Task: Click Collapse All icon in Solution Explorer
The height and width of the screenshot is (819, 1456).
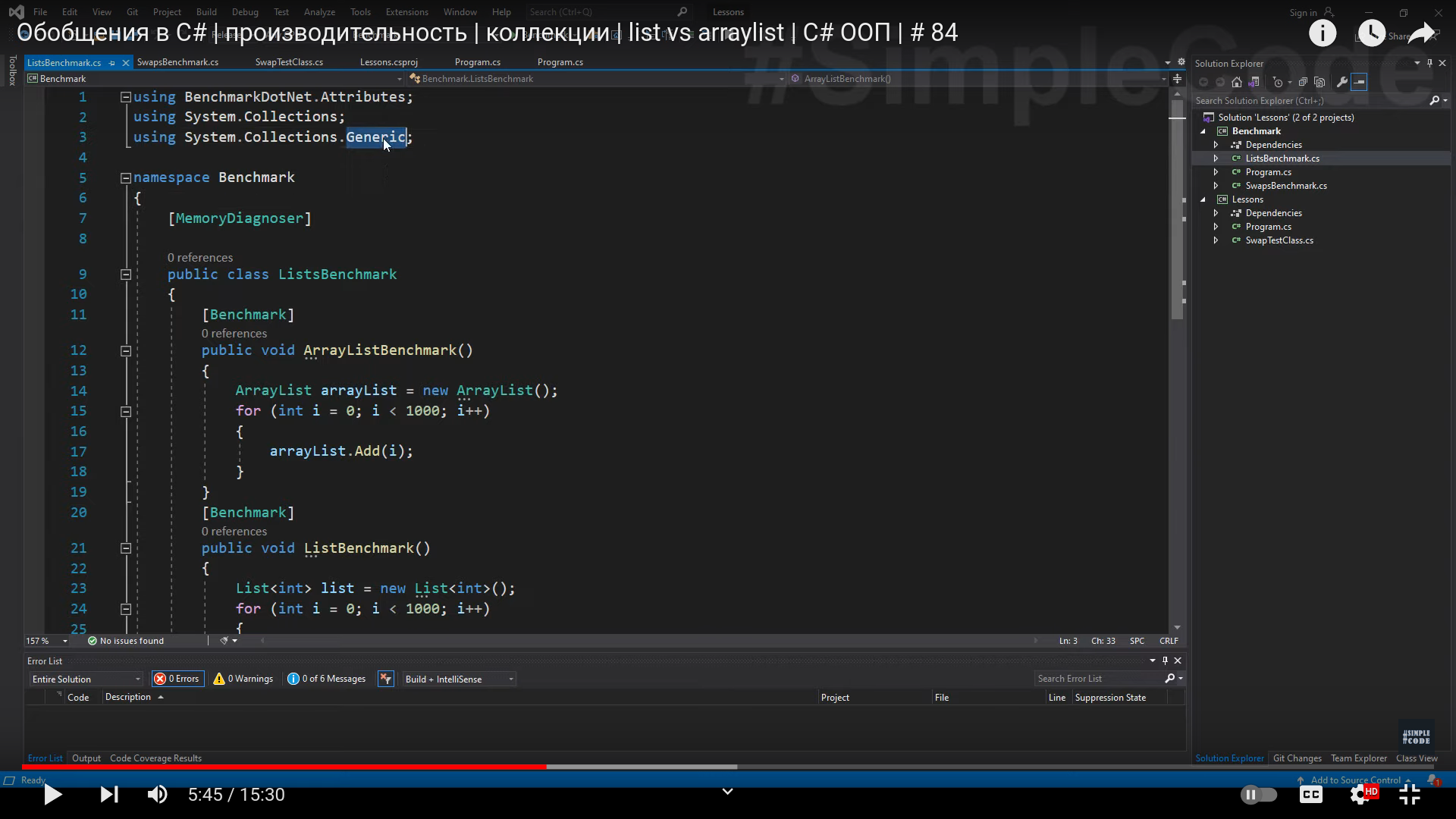Action: coord(1303,82)
